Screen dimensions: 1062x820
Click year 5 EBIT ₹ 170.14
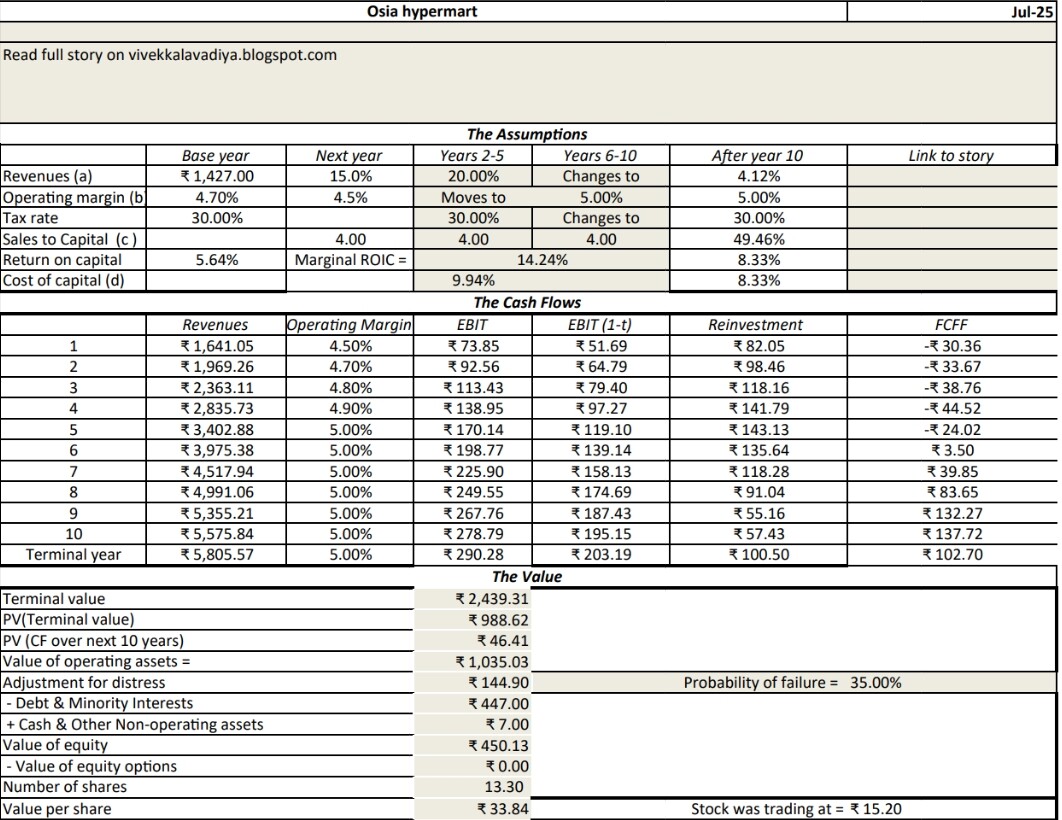(473, 430)
